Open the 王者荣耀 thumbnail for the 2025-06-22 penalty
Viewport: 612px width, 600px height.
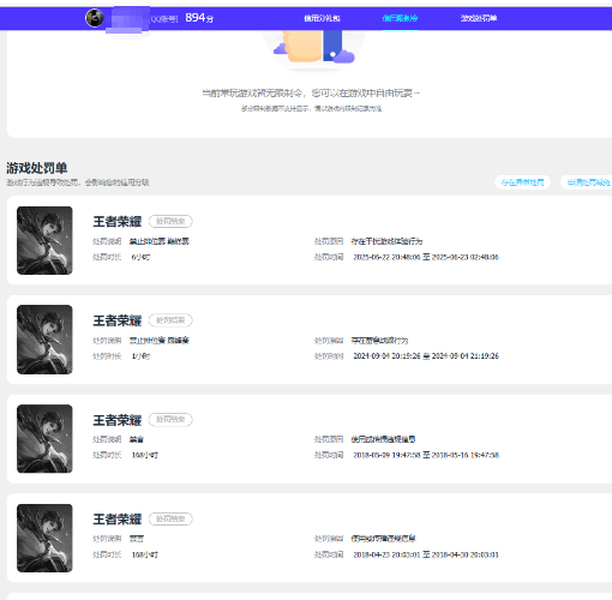44,240
